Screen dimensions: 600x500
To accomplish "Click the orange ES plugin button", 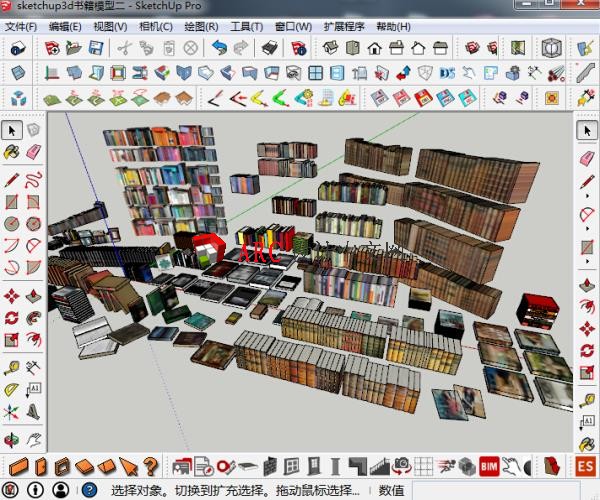I will click(x=586, y=466).
